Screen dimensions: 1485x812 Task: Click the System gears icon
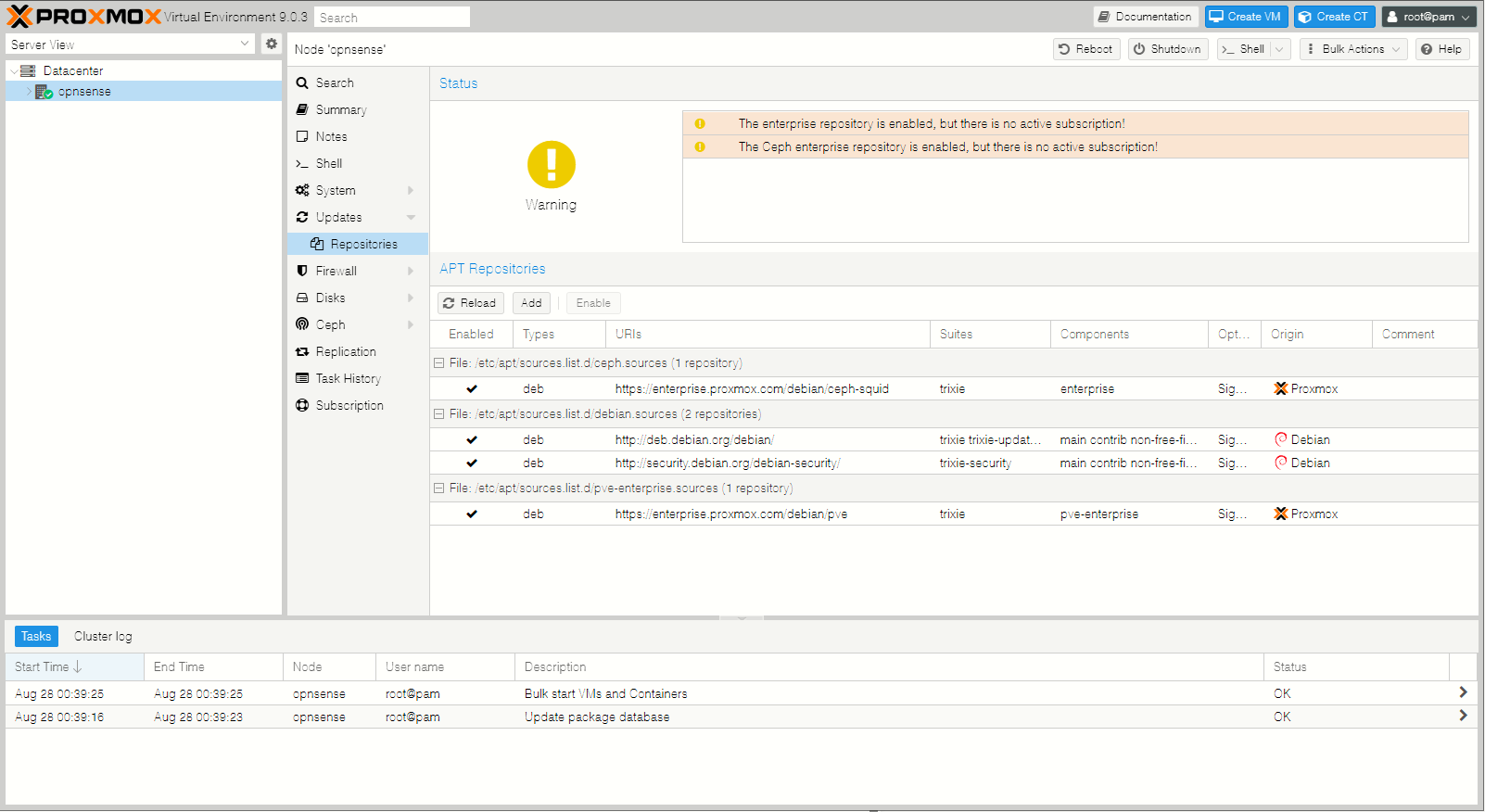302,190
